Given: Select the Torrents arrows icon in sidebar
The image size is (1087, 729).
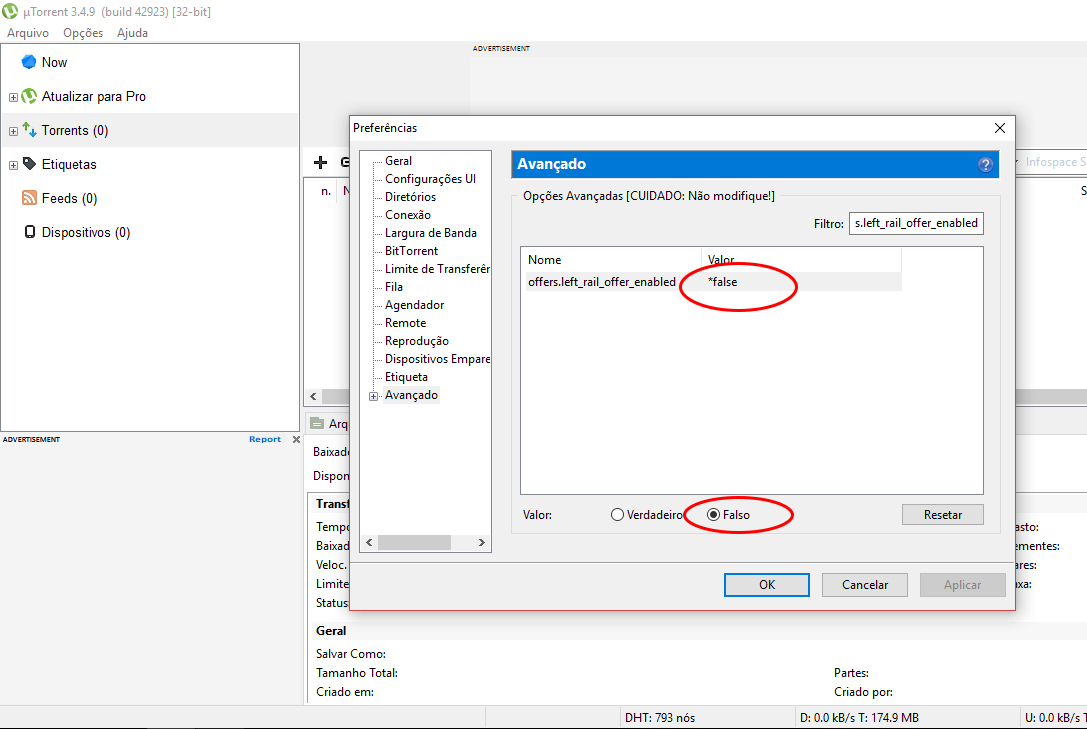Looking at the screenshot, I should (x=29, y=130).
